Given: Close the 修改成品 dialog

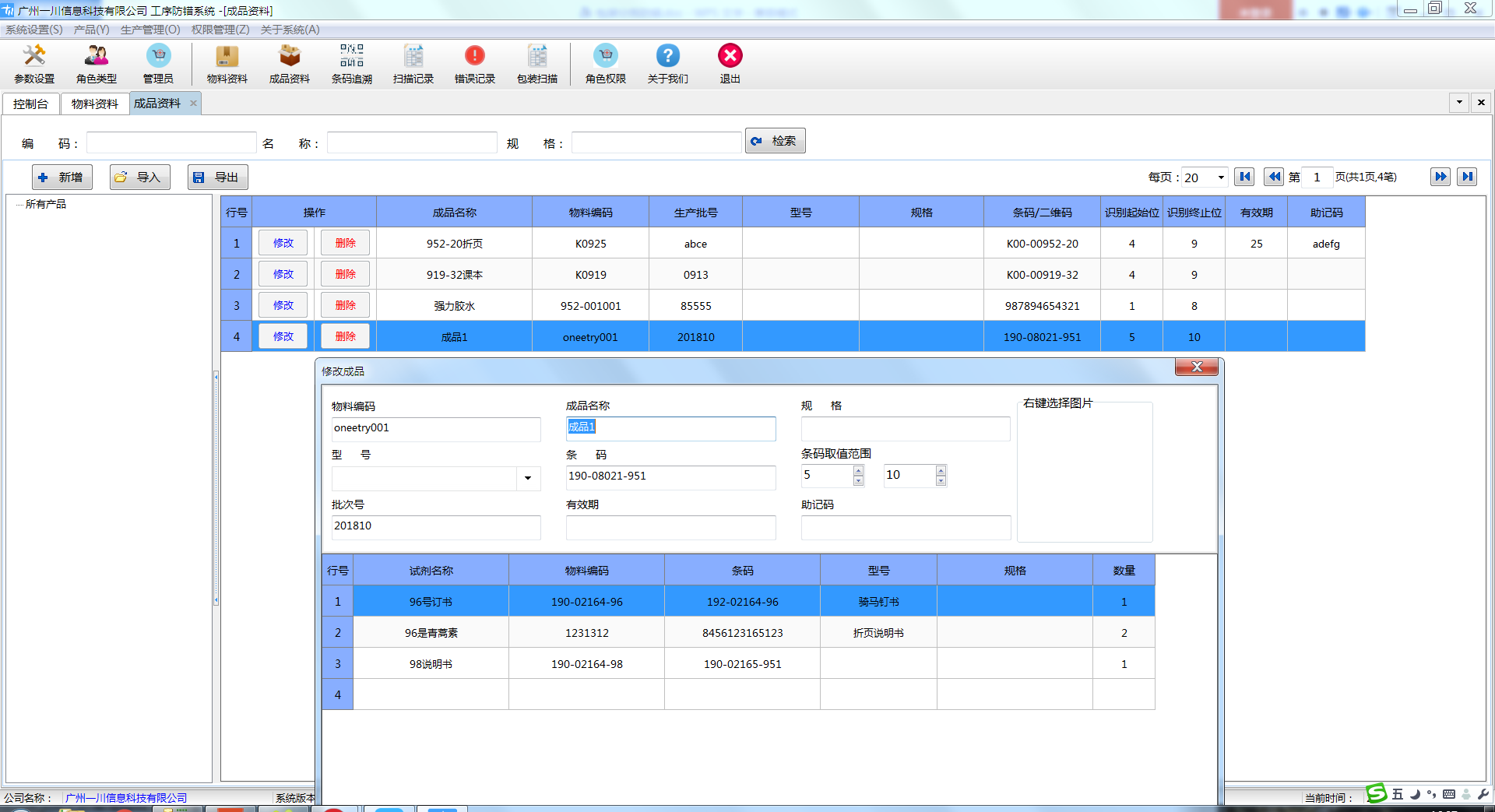Looking at the screenshot, I should pos(1198,367).
